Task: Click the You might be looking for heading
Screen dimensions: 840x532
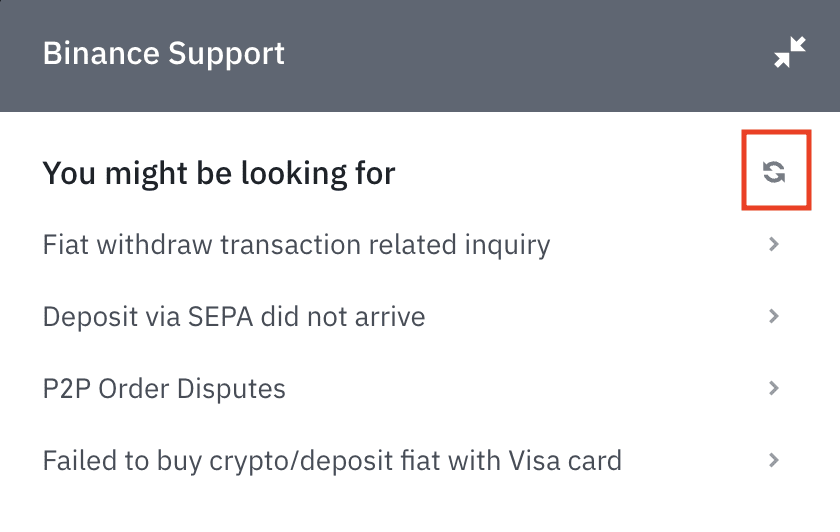Action: (x=219, y=173)
